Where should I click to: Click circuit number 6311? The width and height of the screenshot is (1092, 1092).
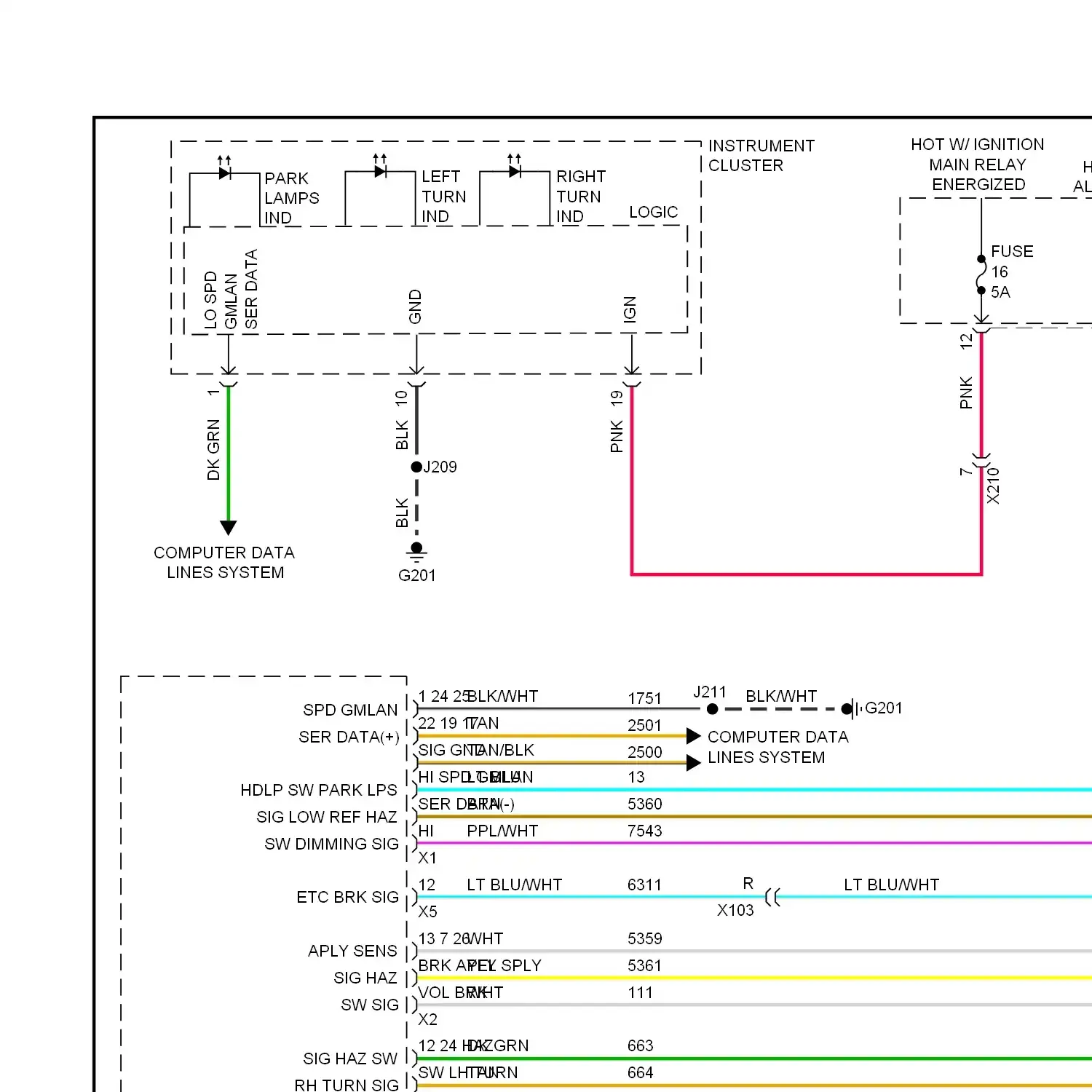point(645,885)
